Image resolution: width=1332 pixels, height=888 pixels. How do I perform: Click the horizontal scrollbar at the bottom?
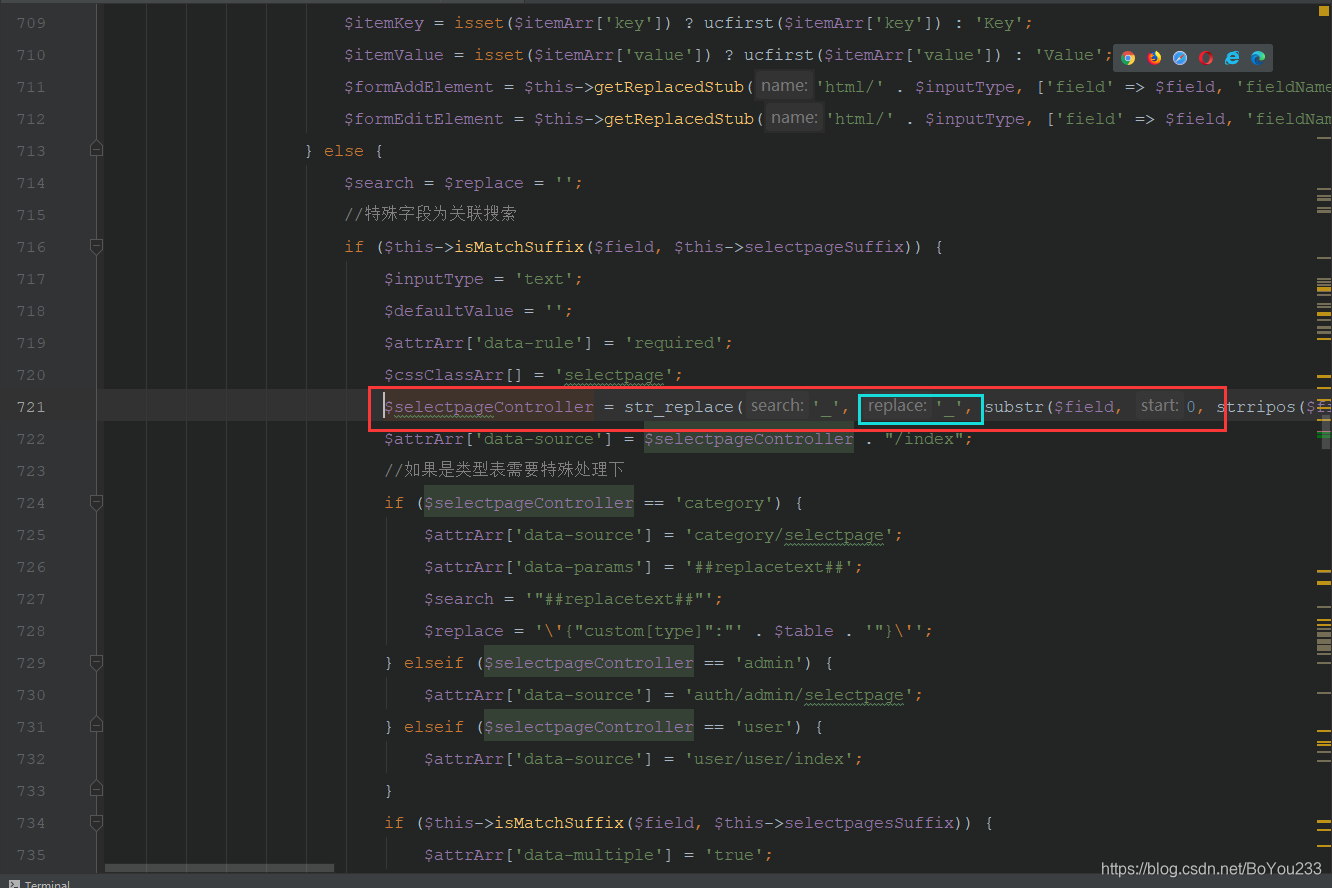220,868
